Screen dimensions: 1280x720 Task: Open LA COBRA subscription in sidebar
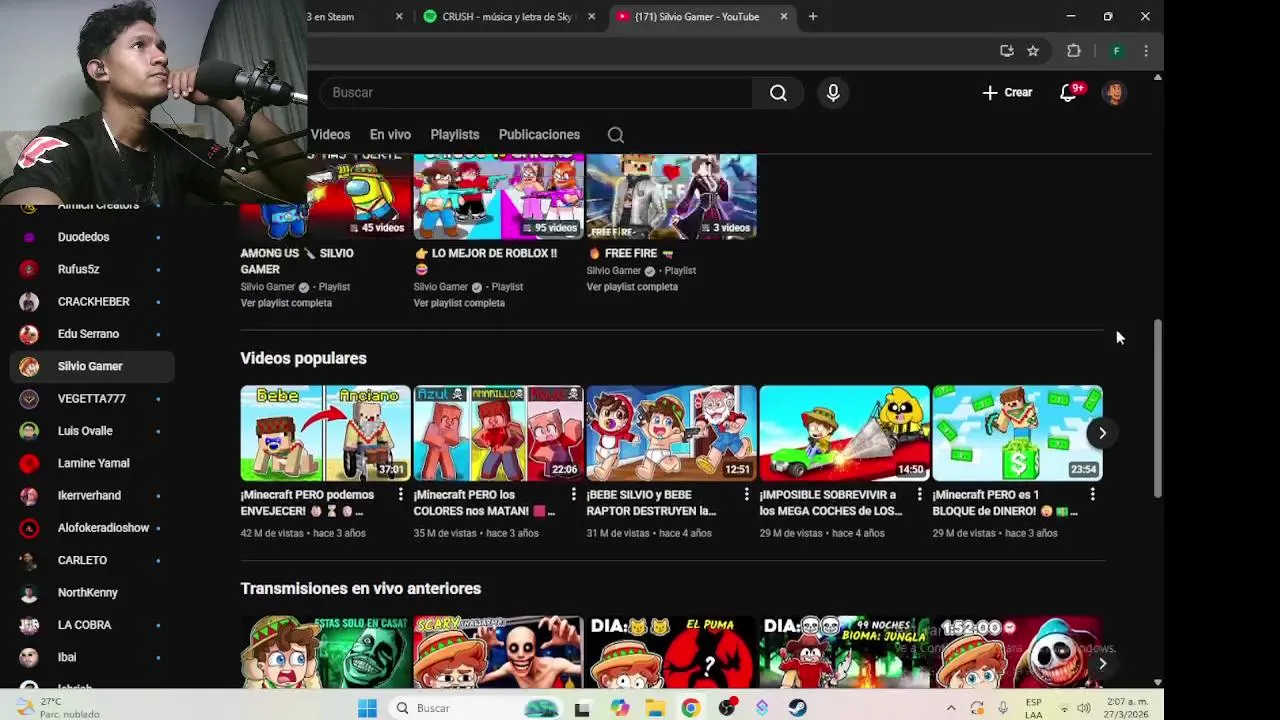(x=92, y=625)
